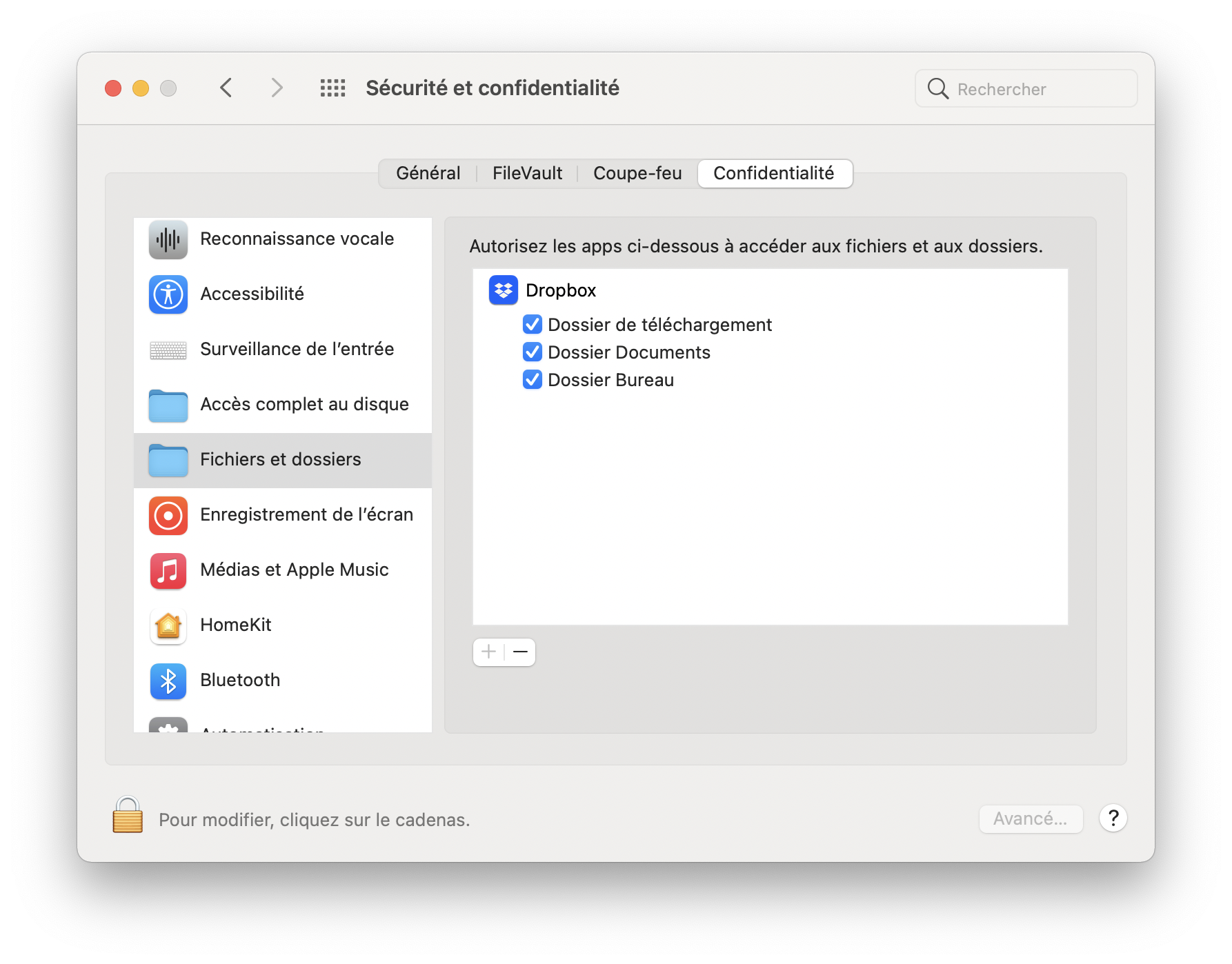The image size is (1232, 964).
Task: Click the Avancé… button
Action: click(x=1031, y=819)
